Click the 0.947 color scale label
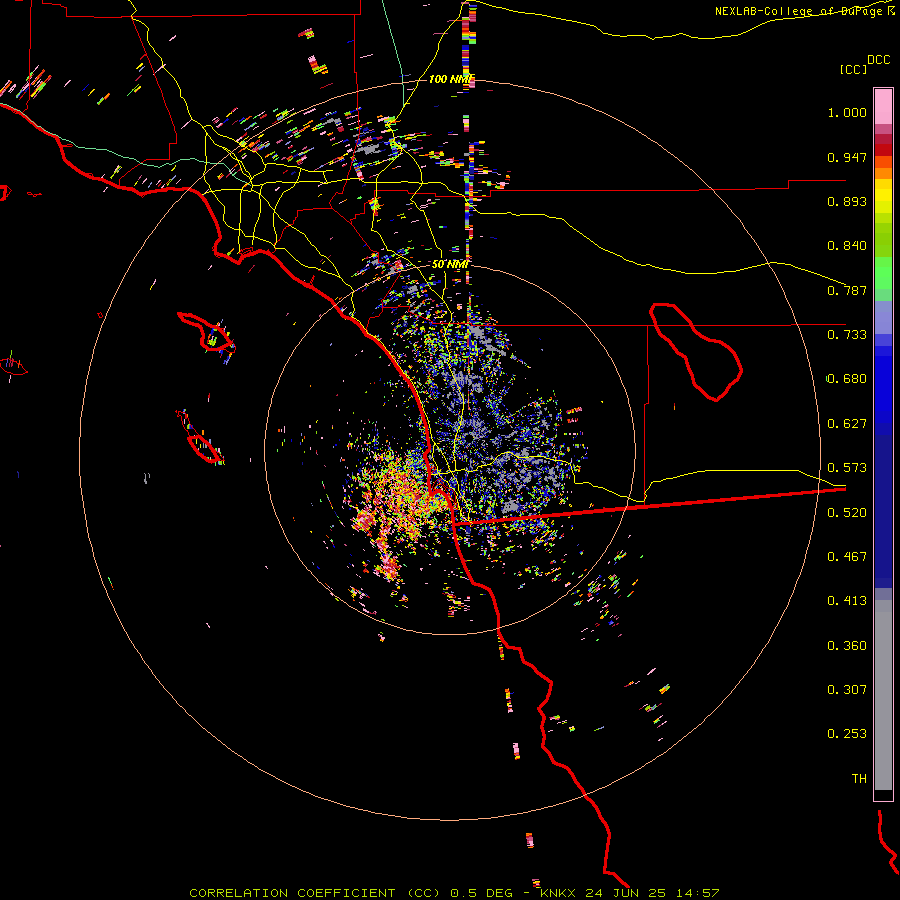Screen dimensions: 900x900 pyautogui.click(x=847, y=157)
